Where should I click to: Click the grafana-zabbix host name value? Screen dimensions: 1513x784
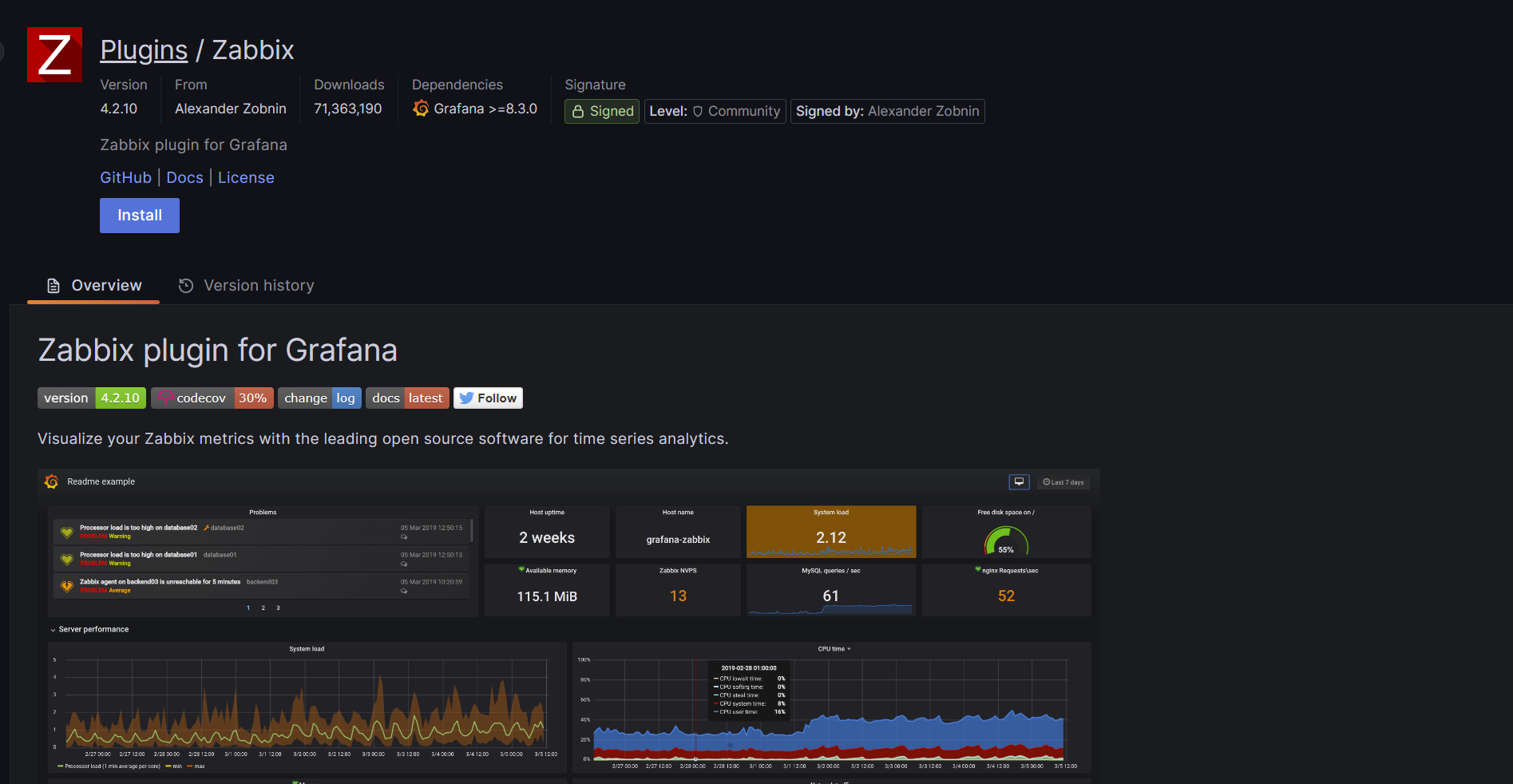678,540
